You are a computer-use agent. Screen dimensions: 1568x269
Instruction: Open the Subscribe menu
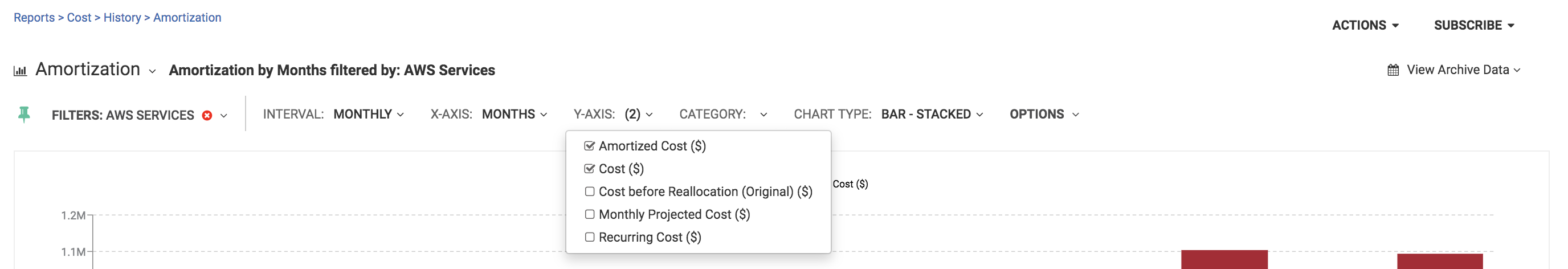coord(1473,26)
